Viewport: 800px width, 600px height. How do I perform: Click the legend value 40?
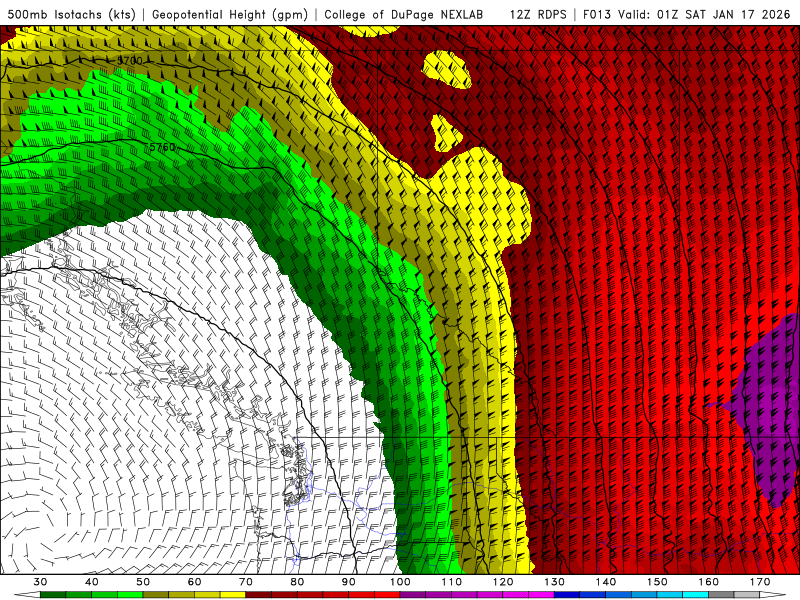(92, 582)
